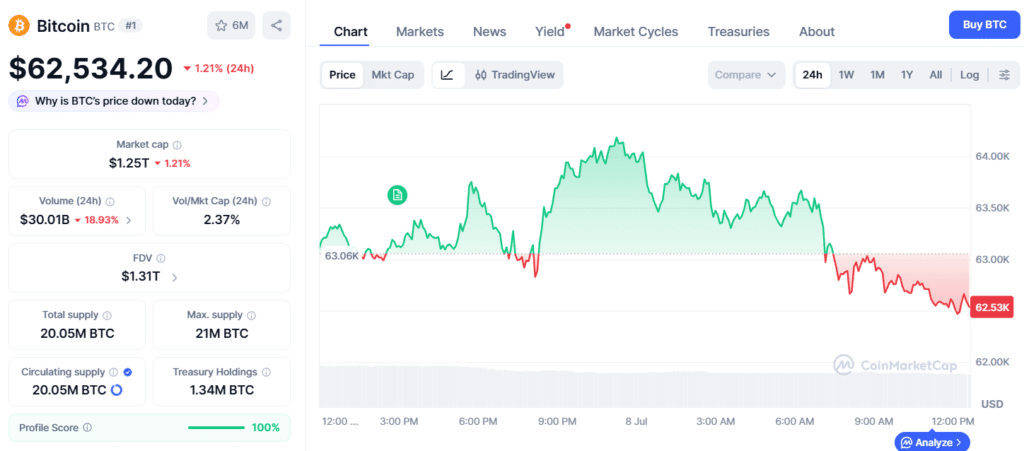
Task: Select the All time range
Action: click(936, 75)
